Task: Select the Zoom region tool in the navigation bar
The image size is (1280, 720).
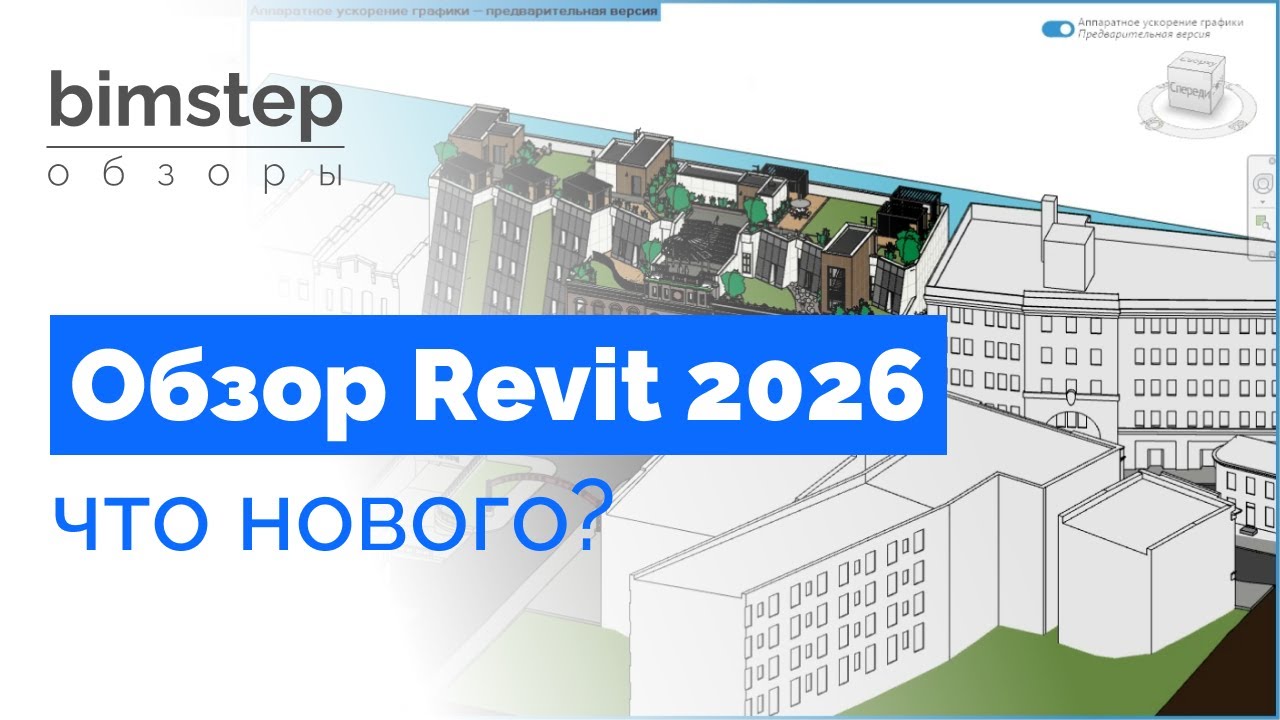Action: coord(1263,222)
